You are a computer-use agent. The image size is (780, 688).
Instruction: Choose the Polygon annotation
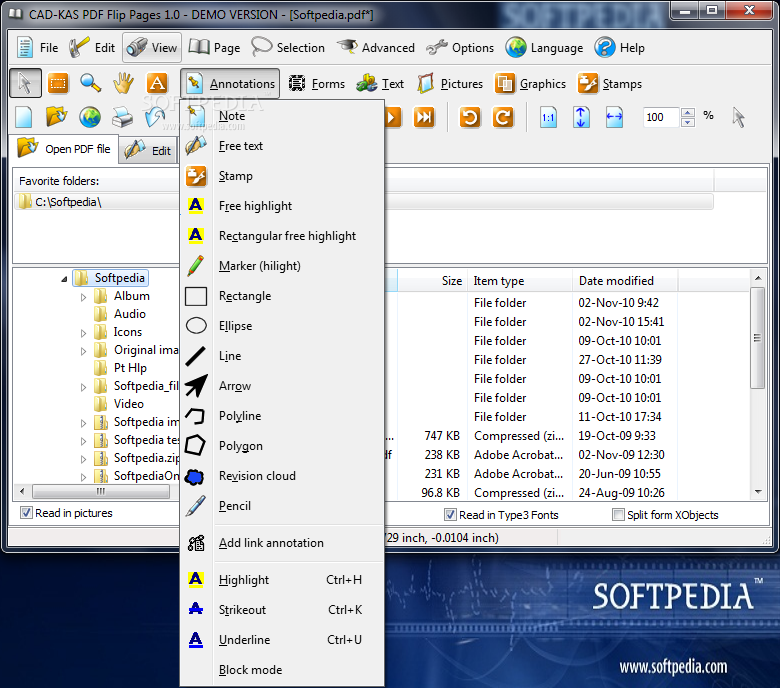tap(282, 446)
